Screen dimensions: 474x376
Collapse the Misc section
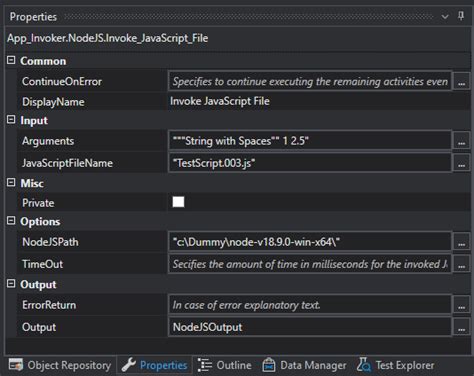tap(11, 182)
